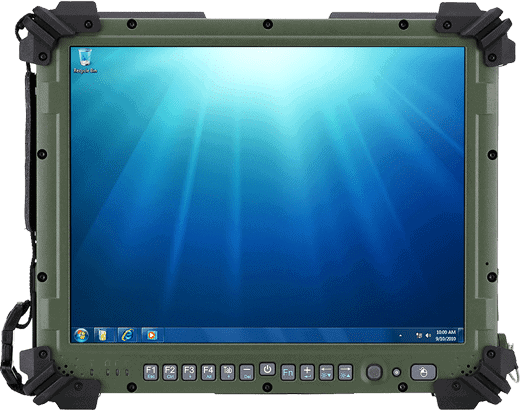This screenshot has width=520, height=410.
Task: Click the taskbar clock showing 10:00 AM
Action: [446, 335]
